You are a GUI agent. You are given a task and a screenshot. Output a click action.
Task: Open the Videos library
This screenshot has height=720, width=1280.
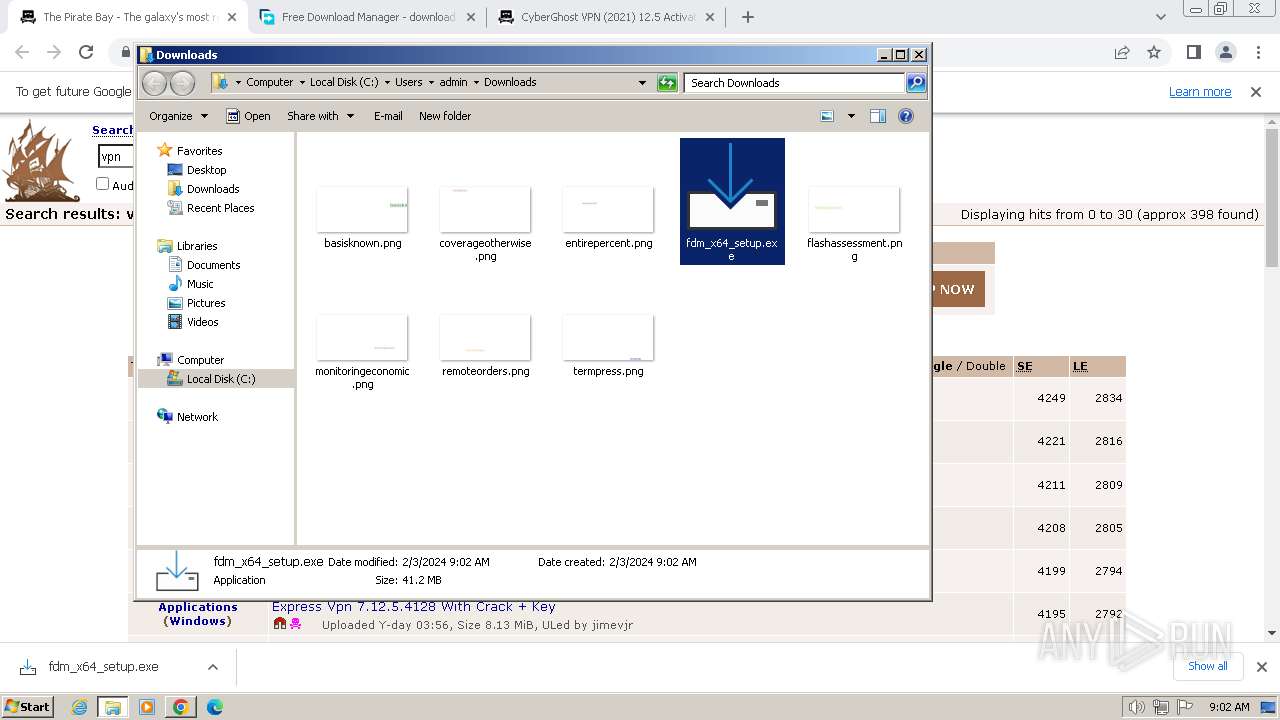(202, 322)
